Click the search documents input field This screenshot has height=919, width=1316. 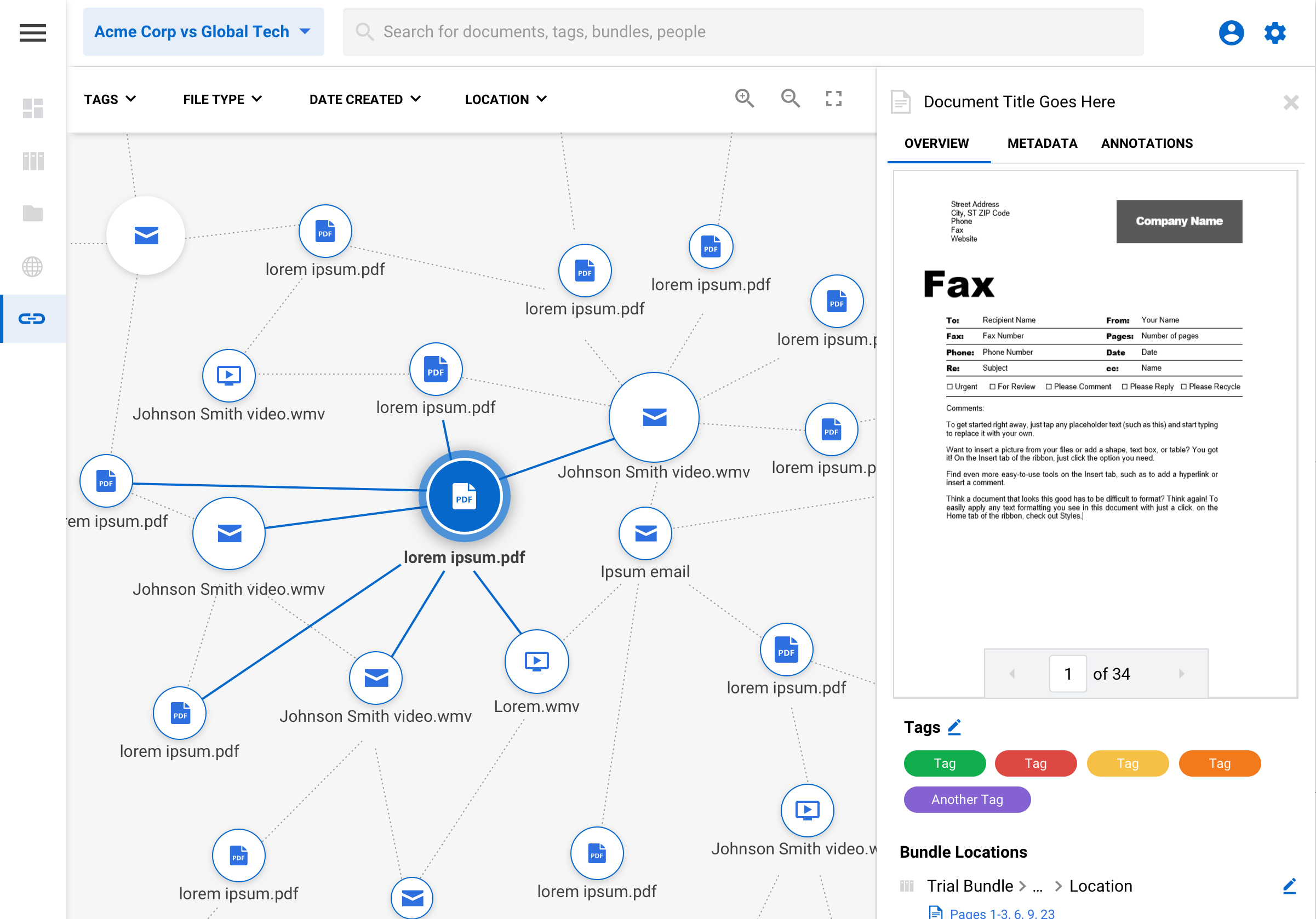click(742, 32)
